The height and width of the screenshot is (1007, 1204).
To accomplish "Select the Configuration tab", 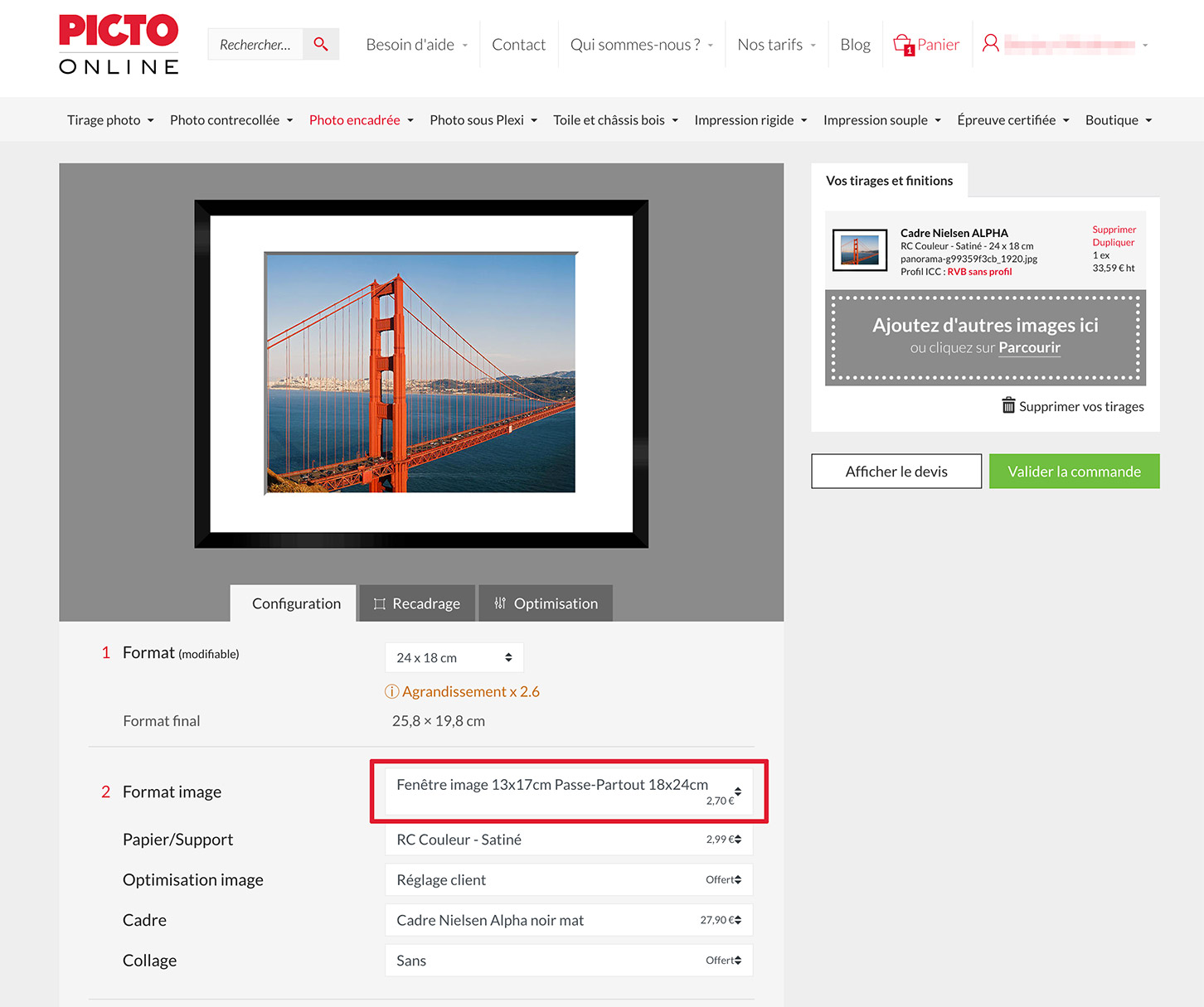I will 295,603.
